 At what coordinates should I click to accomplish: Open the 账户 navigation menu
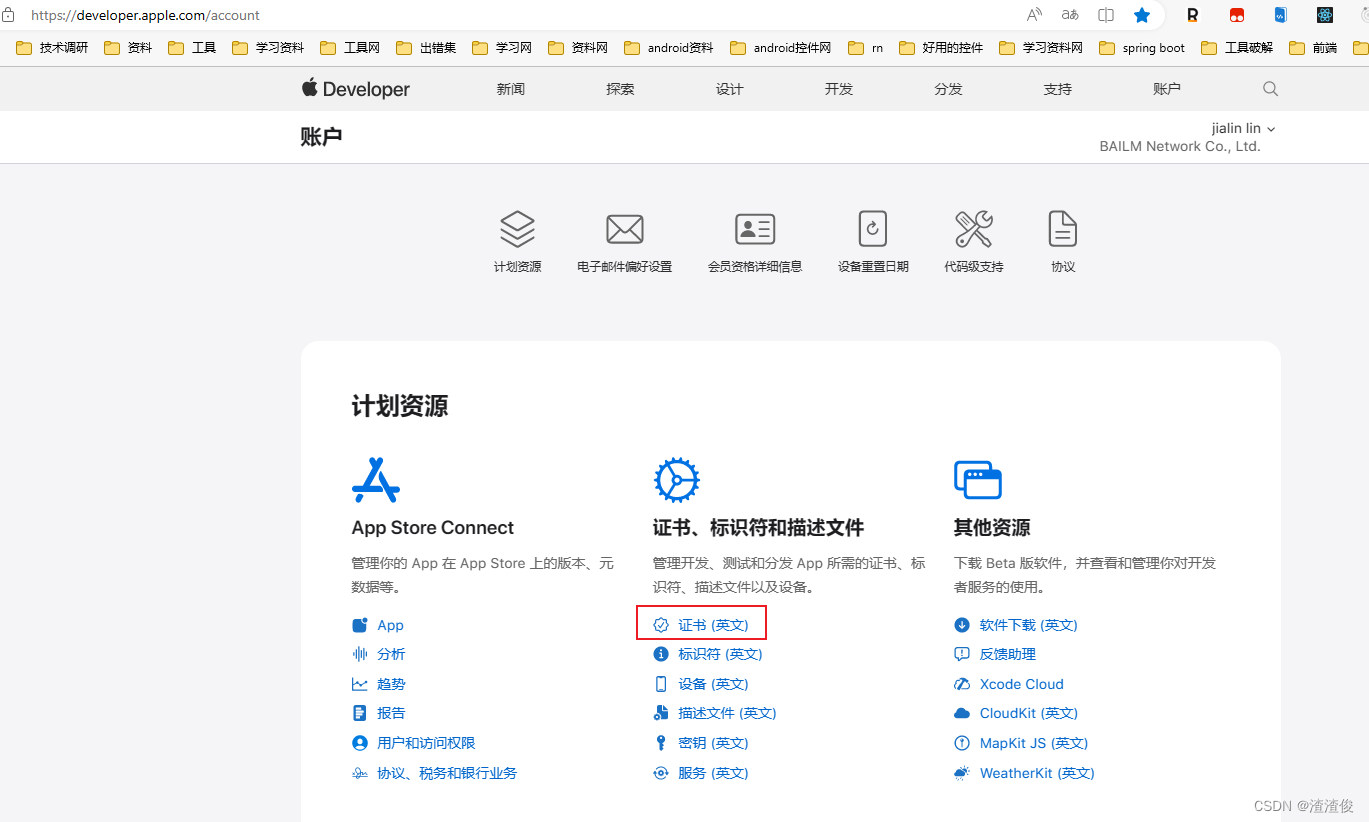[x=1167, y=89]
